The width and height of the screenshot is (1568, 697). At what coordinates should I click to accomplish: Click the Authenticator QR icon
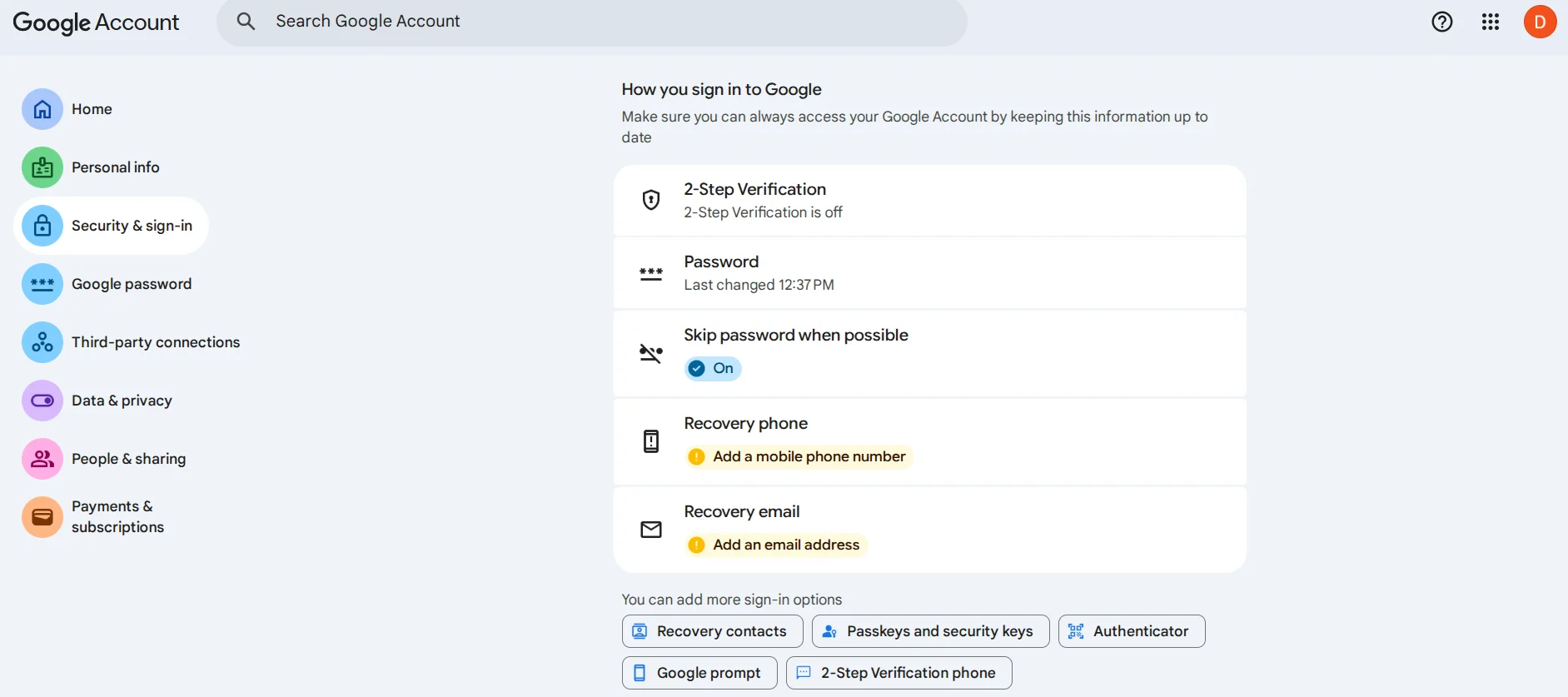pos(1076,631)
